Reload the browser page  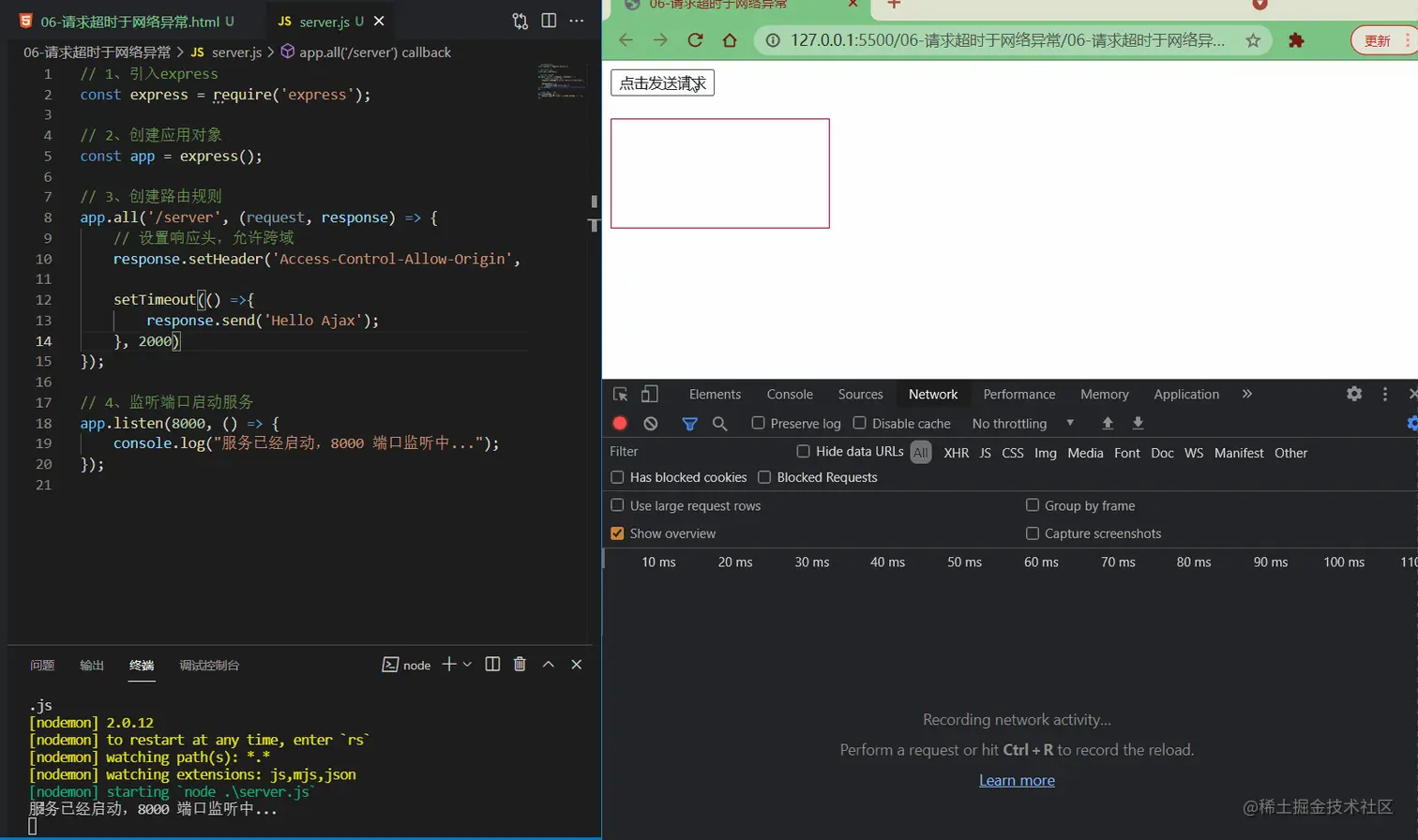(695, 40)
